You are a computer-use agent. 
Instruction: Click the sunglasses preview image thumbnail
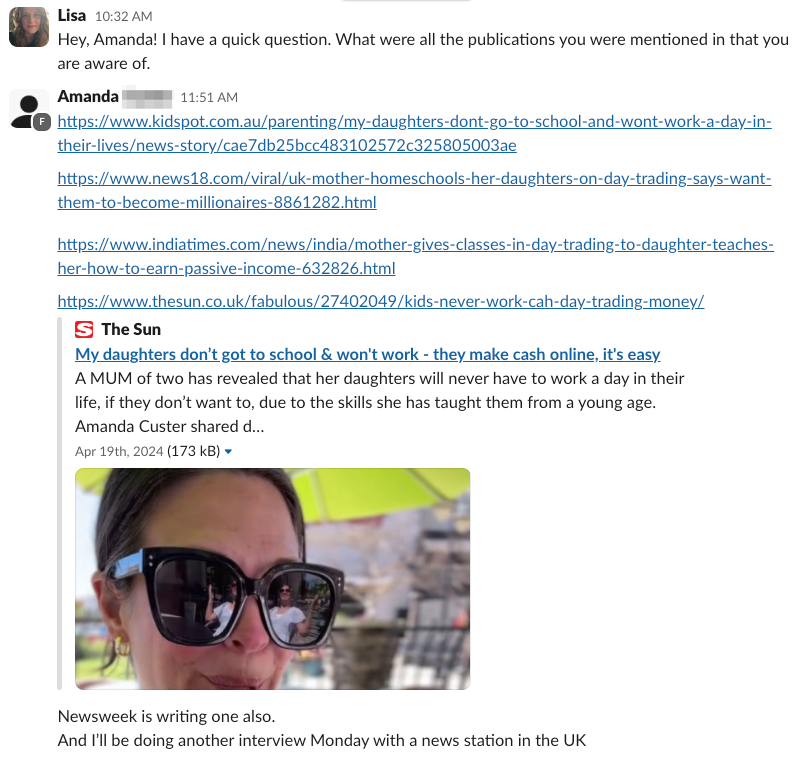[273, 579]
